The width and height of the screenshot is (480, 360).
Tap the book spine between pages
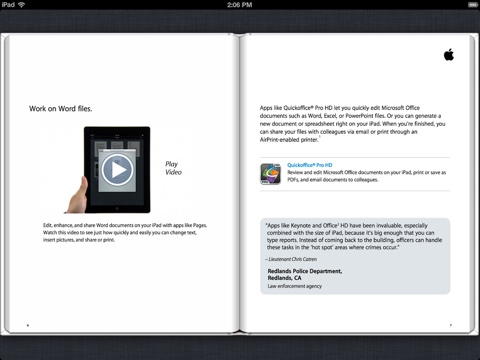(240, 183)
